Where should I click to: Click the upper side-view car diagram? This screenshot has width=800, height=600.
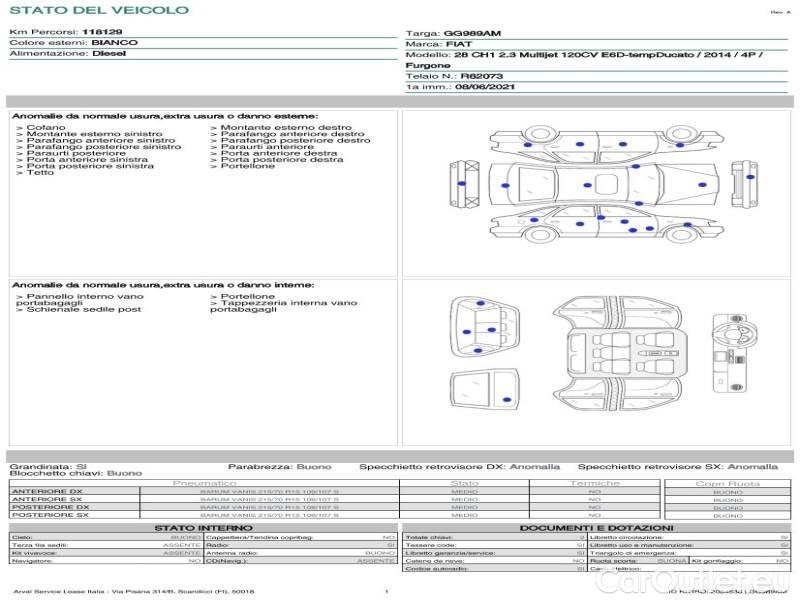[598, 146]
